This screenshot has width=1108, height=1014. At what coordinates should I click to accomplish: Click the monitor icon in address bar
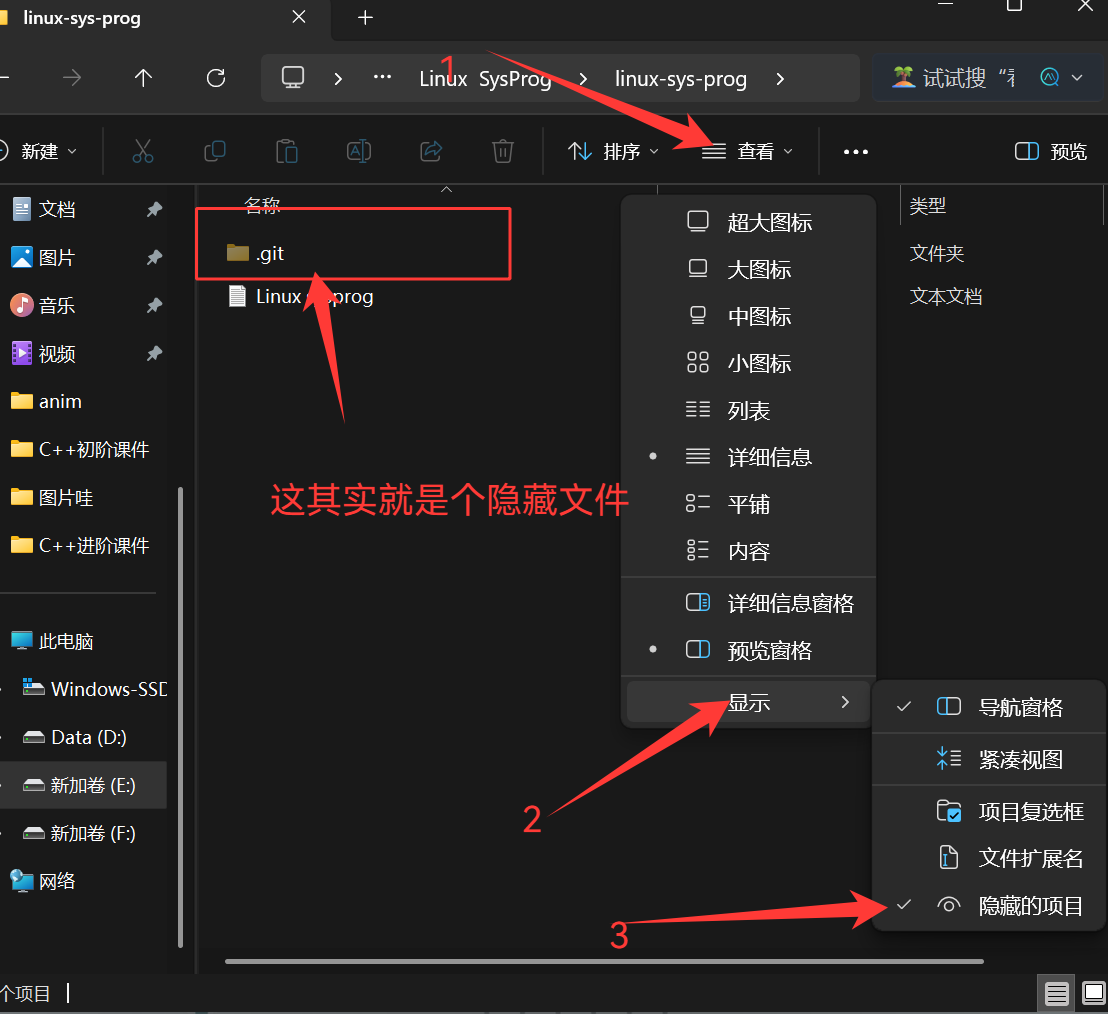pyautogui.click(x=293, y=77)
